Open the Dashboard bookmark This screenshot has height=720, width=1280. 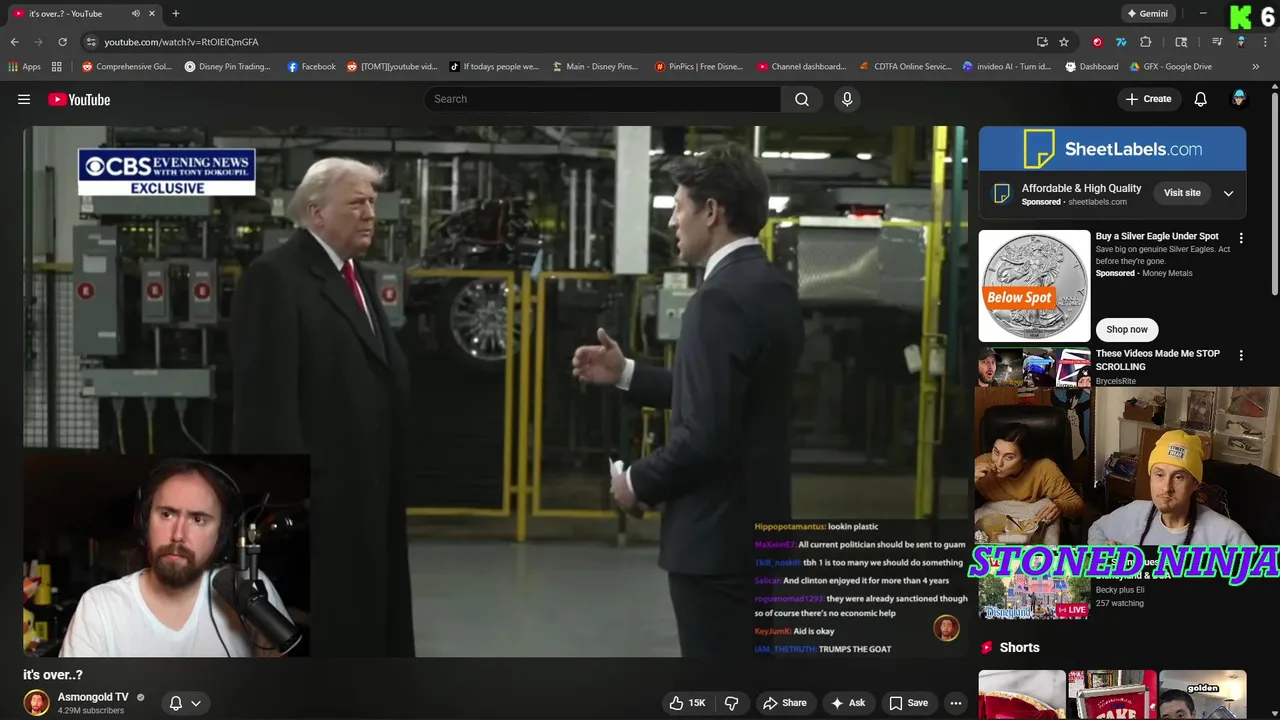coord(1092,67)
